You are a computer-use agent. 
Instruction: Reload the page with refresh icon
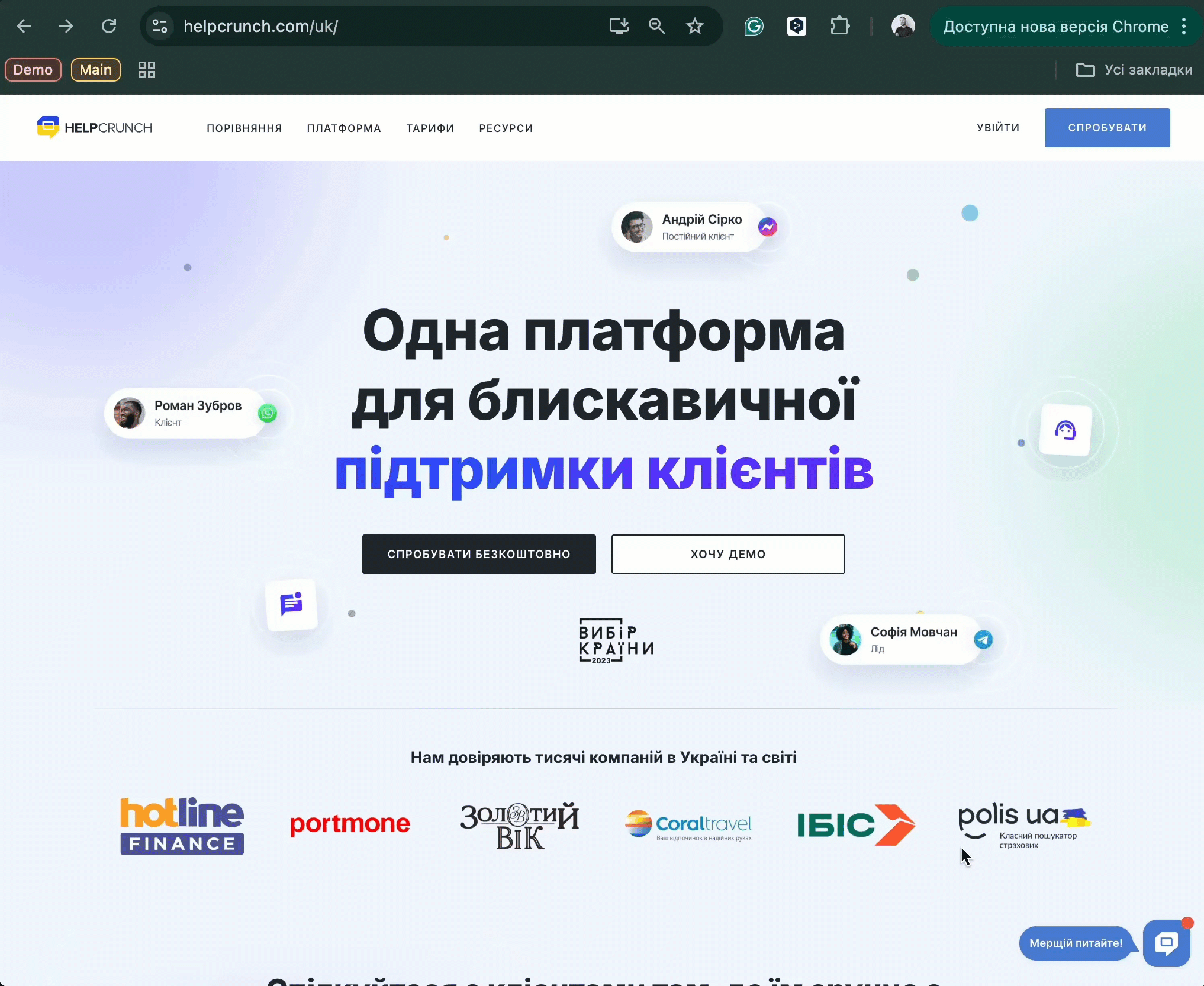pos(109,26)
